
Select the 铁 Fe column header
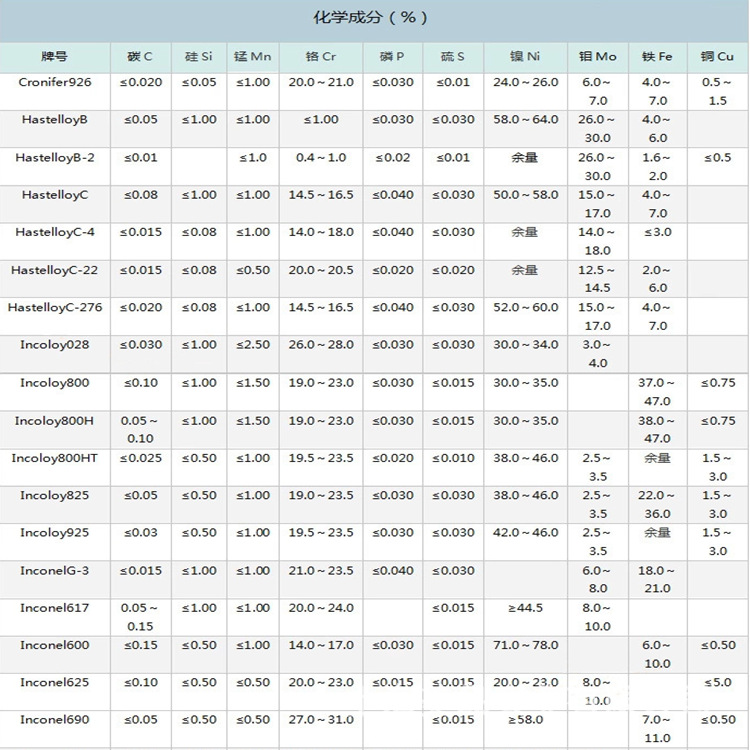click(x=657, y=56)
